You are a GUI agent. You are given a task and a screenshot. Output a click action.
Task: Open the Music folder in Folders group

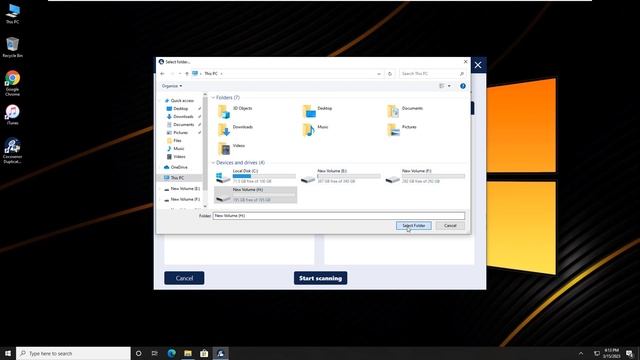[x=315, y=129]
